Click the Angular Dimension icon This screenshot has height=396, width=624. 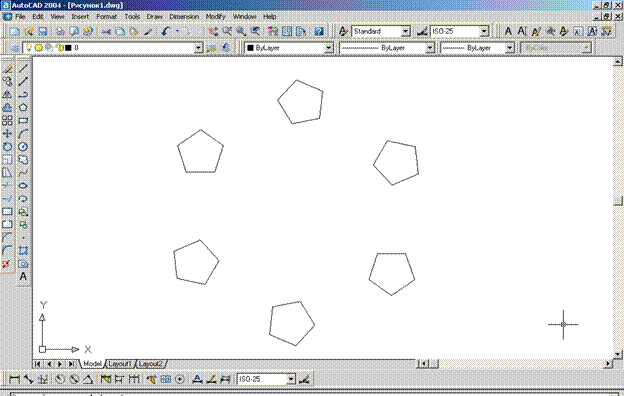(88, 379)
